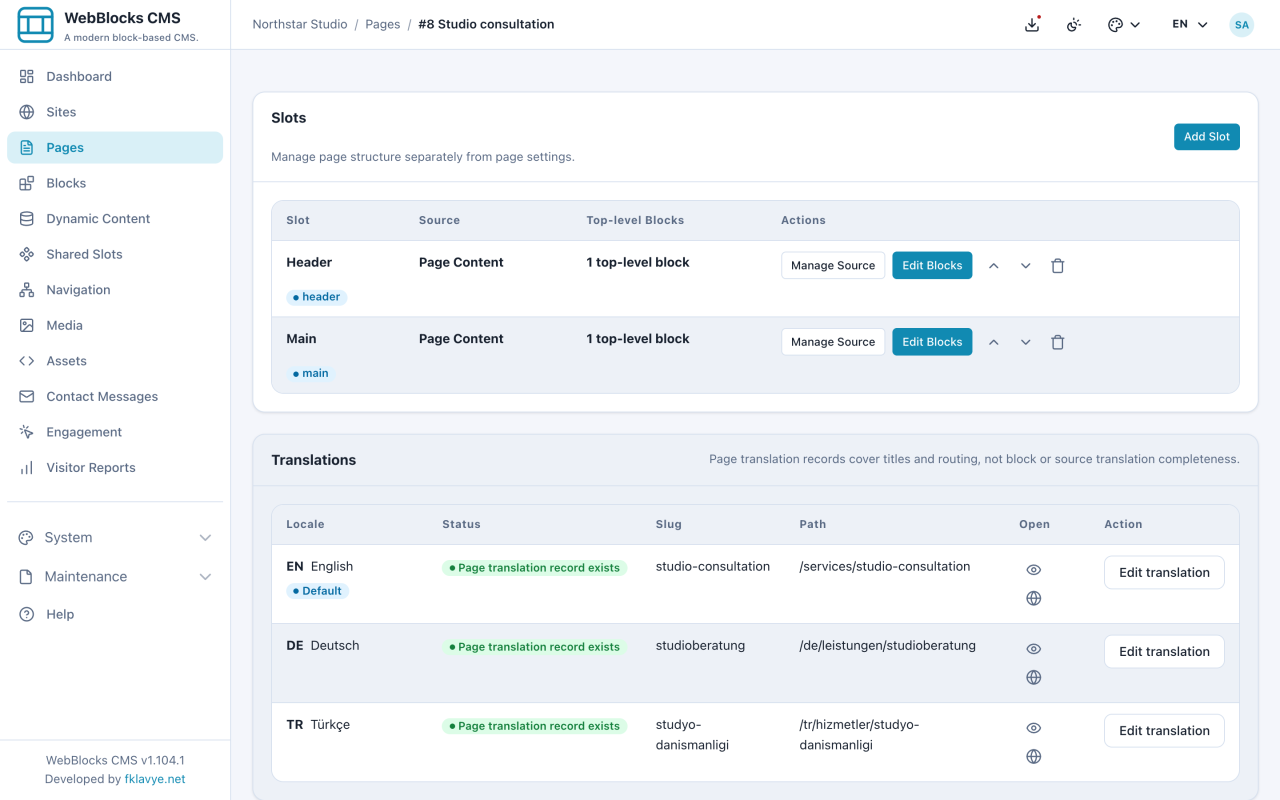The image size is (1280, 800).
Task: Open the fklavye.net developer link
Action: point(155,779)
